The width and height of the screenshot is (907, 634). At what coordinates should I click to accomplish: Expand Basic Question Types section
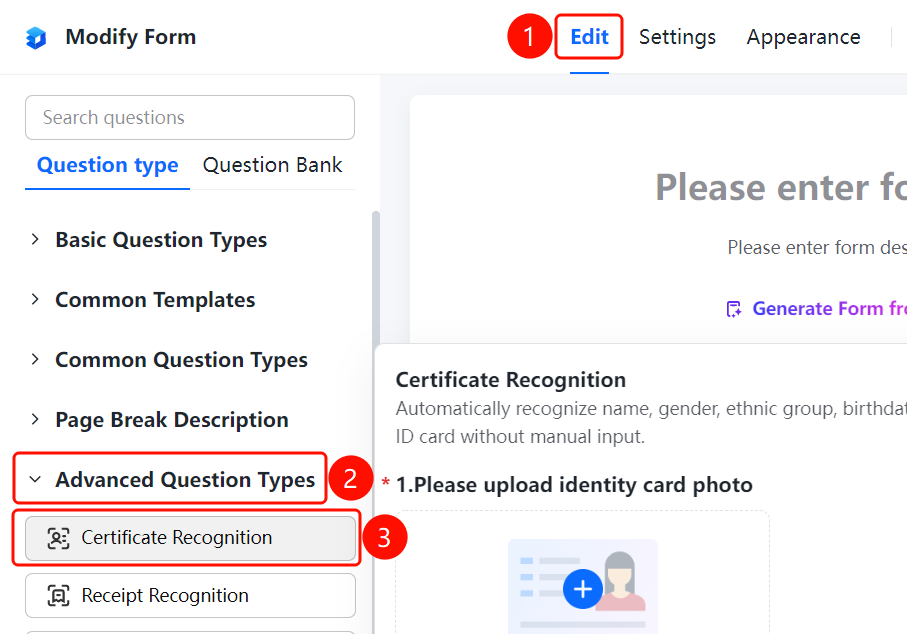coord(35,239)
